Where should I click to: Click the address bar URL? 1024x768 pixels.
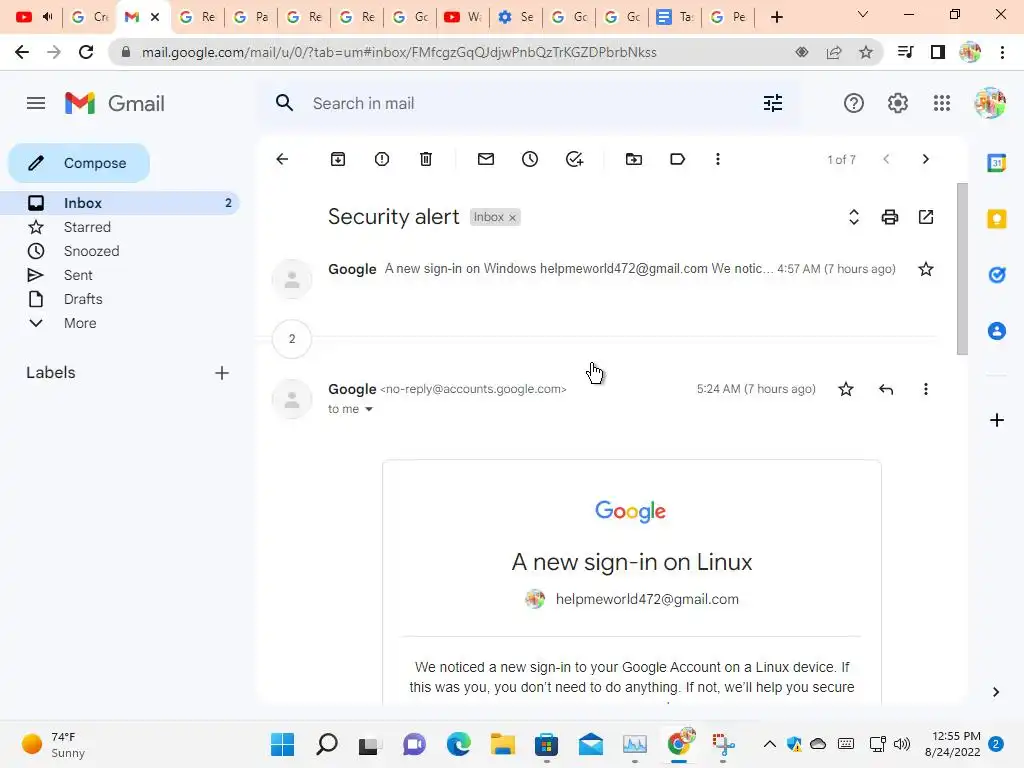coord(399,52)
